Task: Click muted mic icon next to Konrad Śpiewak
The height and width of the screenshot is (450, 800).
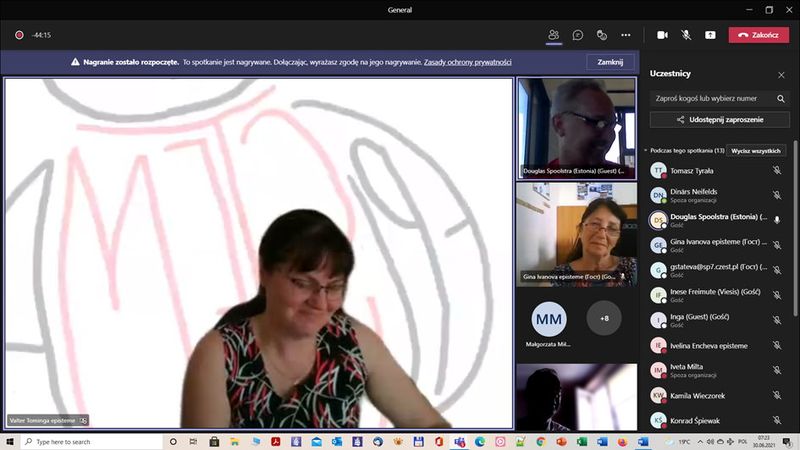Action: click(777, 420)
